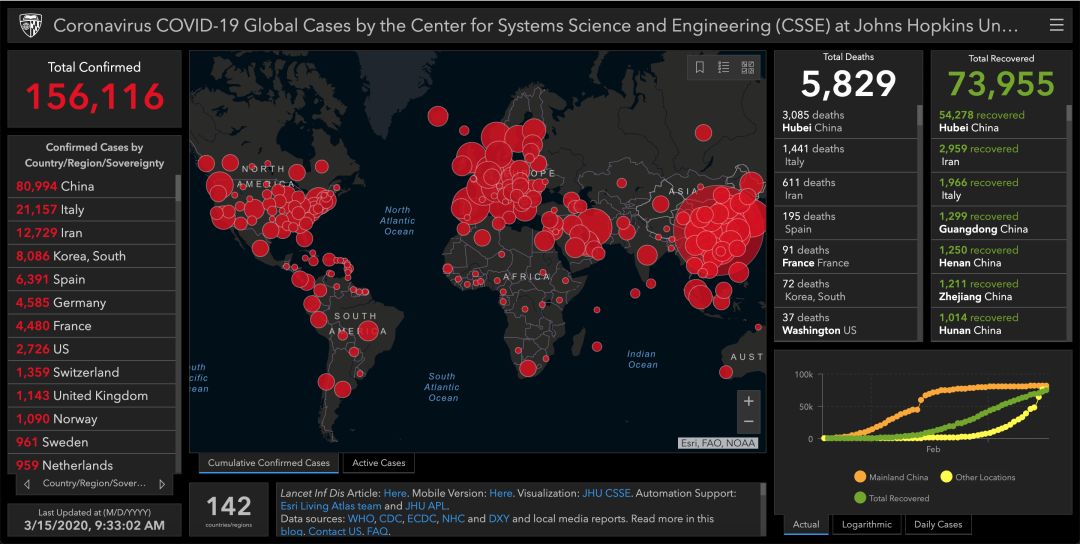Select the 4,585 Germany row
The image size is (1080, 544).
(x=92, y=302)
